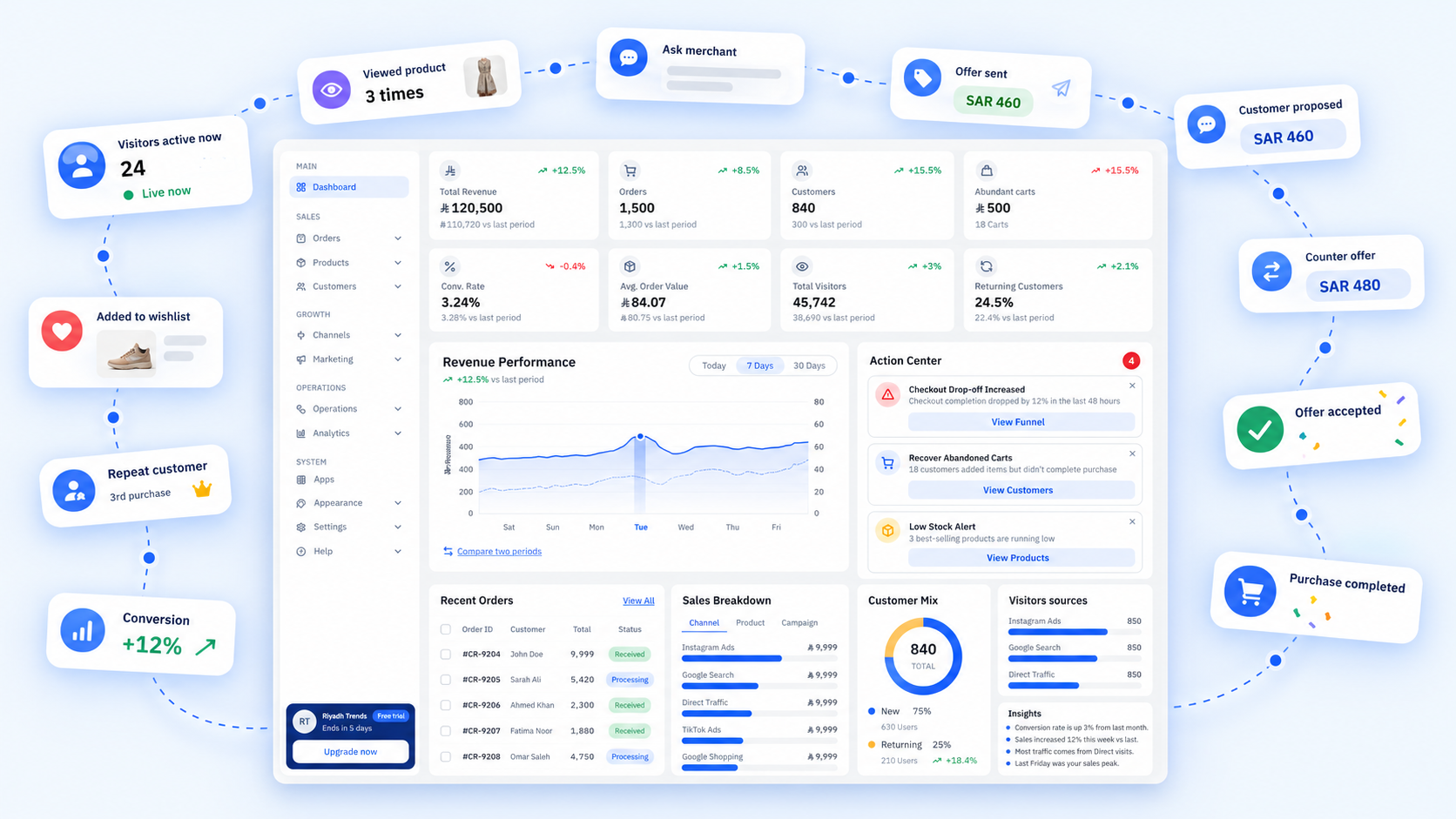Check the box for order #CR-9204

point(446,655)
